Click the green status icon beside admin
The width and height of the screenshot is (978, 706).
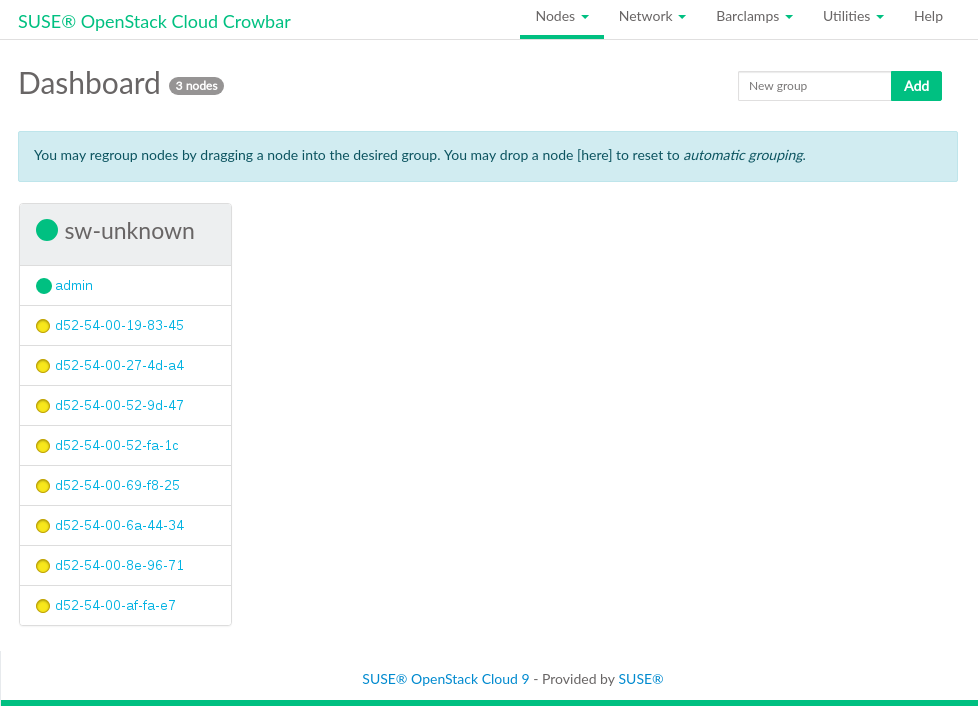(x=43, y=286)
